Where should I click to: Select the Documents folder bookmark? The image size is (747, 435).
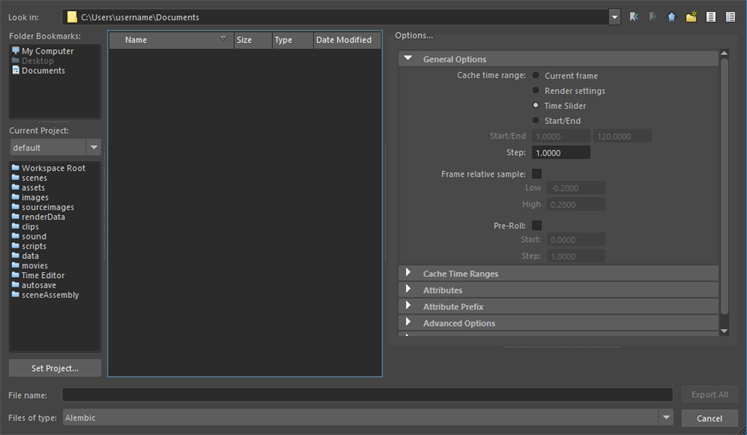coord(43,71)
